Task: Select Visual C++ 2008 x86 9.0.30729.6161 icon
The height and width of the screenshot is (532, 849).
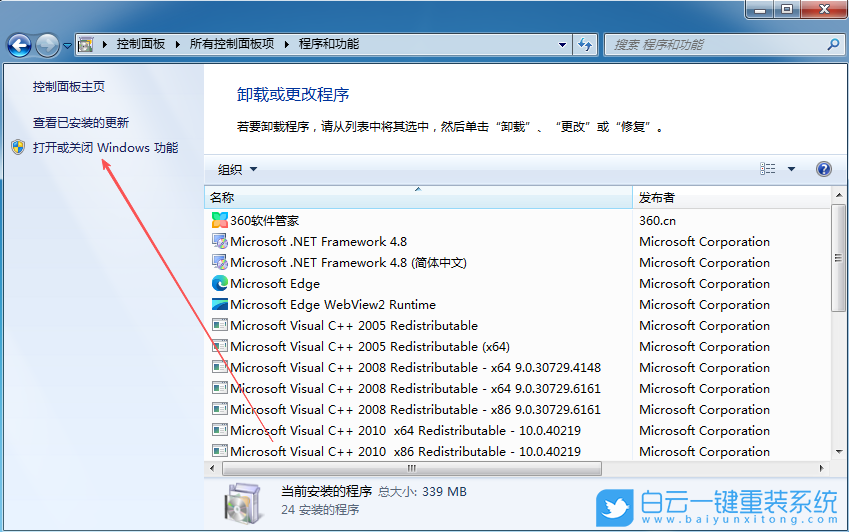Action: point(220,410)
